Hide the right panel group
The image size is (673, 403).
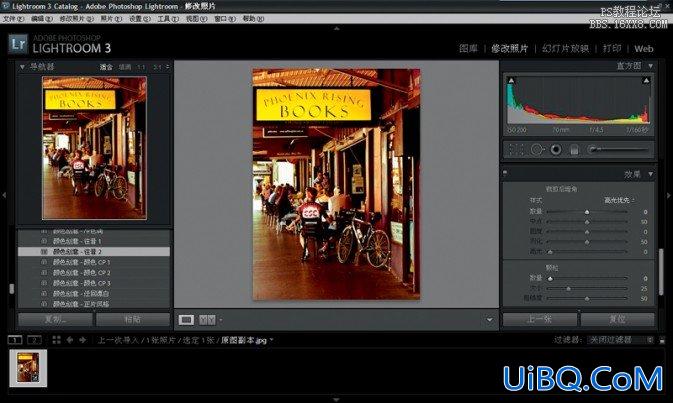click(x=669, y=195)
